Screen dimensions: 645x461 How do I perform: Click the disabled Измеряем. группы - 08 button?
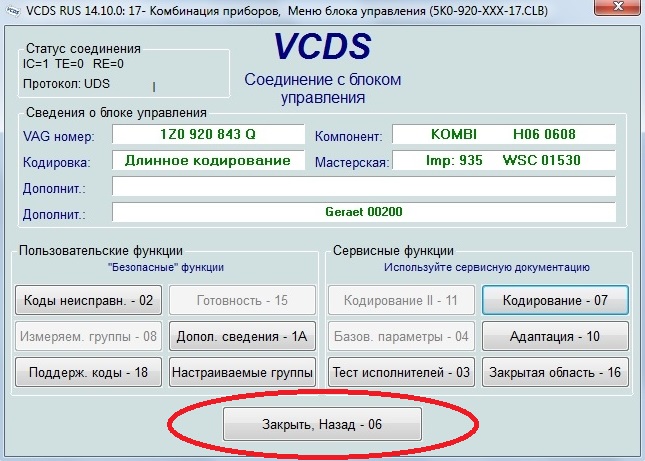pyautogui.click(x=88, y=336)
